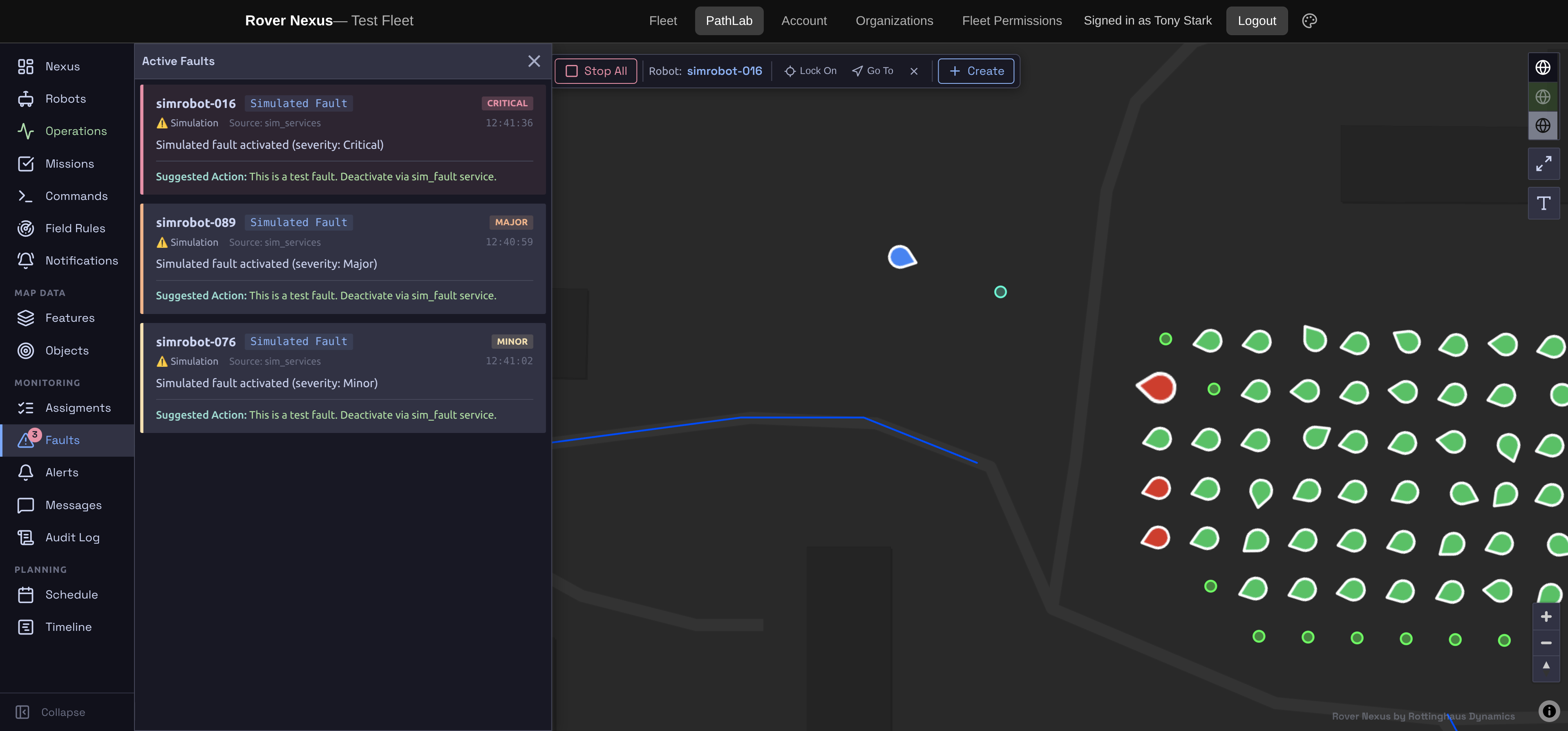The width and height of the screenshot is (1568, 731).
Task: Open the Account page
Action: [x=804, y=21]
